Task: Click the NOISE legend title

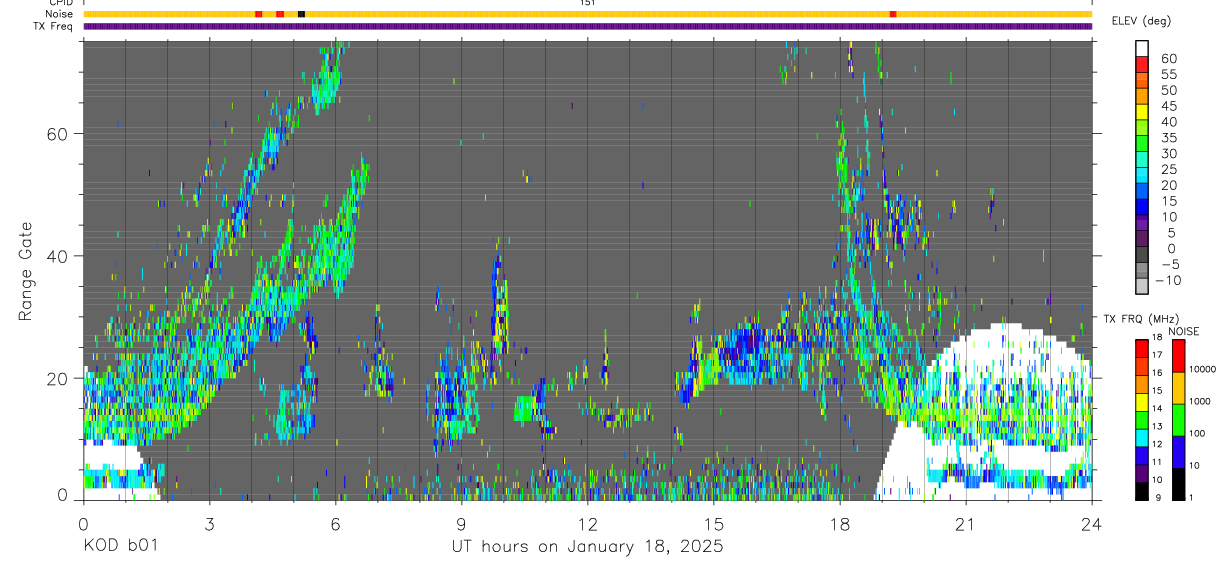Action: (x=1183, y=331)
